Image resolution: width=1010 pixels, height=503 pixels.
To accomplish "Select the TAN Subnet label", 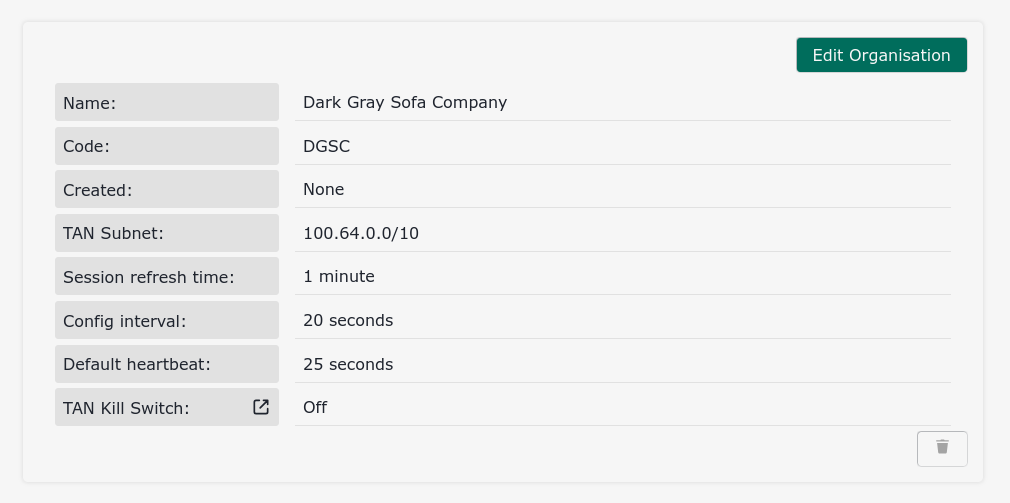I will click(x=113, y=233).
